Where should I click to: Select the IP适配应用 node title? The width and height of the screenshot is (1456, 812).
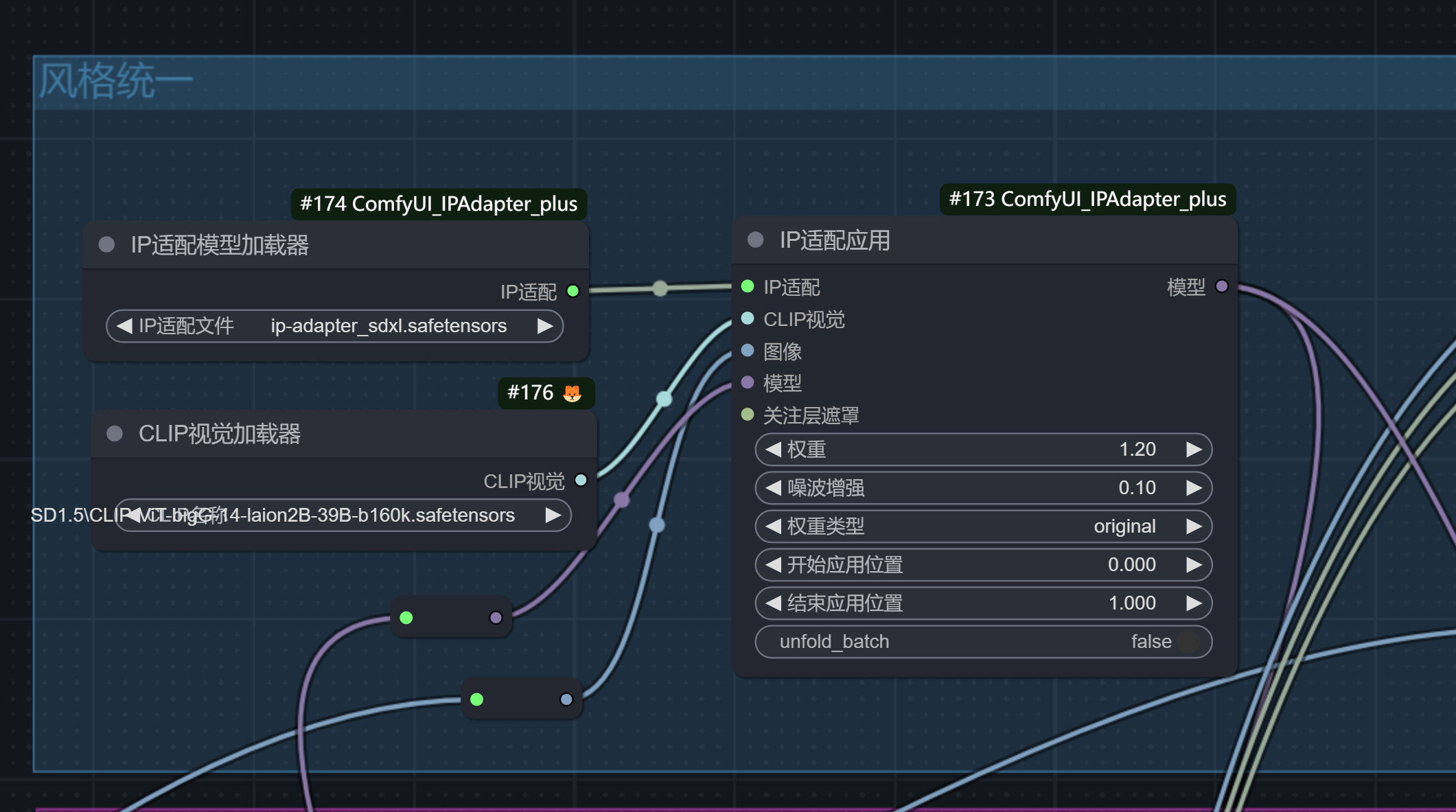(835, 240)
